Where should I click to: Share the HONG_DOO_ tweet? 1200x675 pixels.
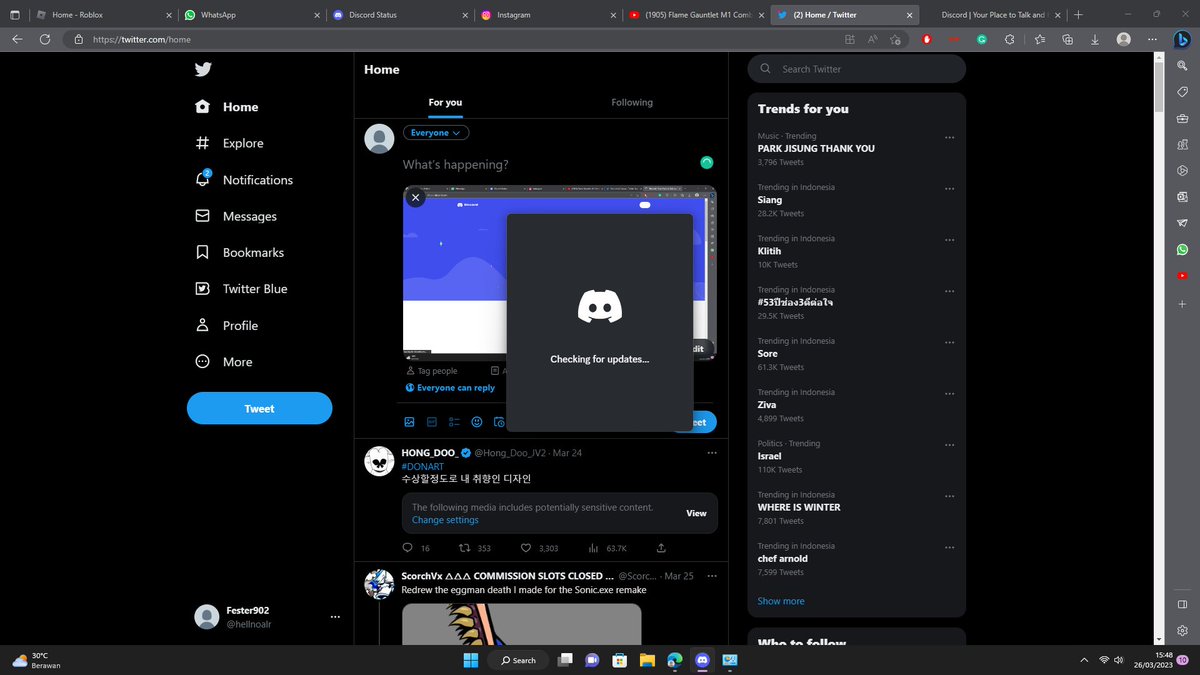pyautogui.click(x=661, y=548)
